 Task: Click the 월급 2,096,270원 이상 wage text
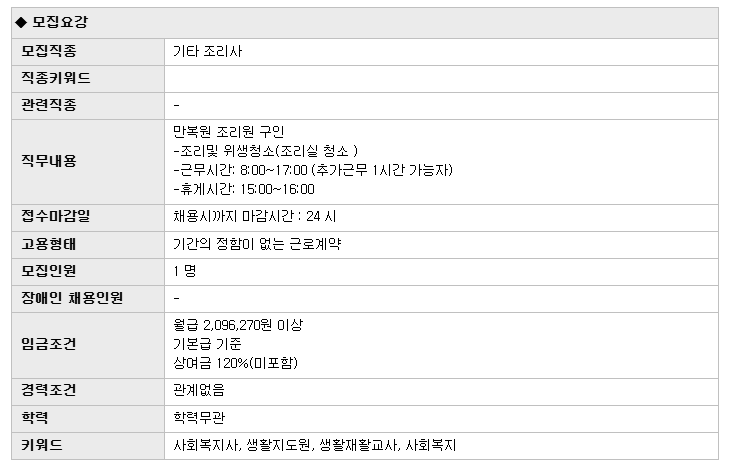point(238,325)
